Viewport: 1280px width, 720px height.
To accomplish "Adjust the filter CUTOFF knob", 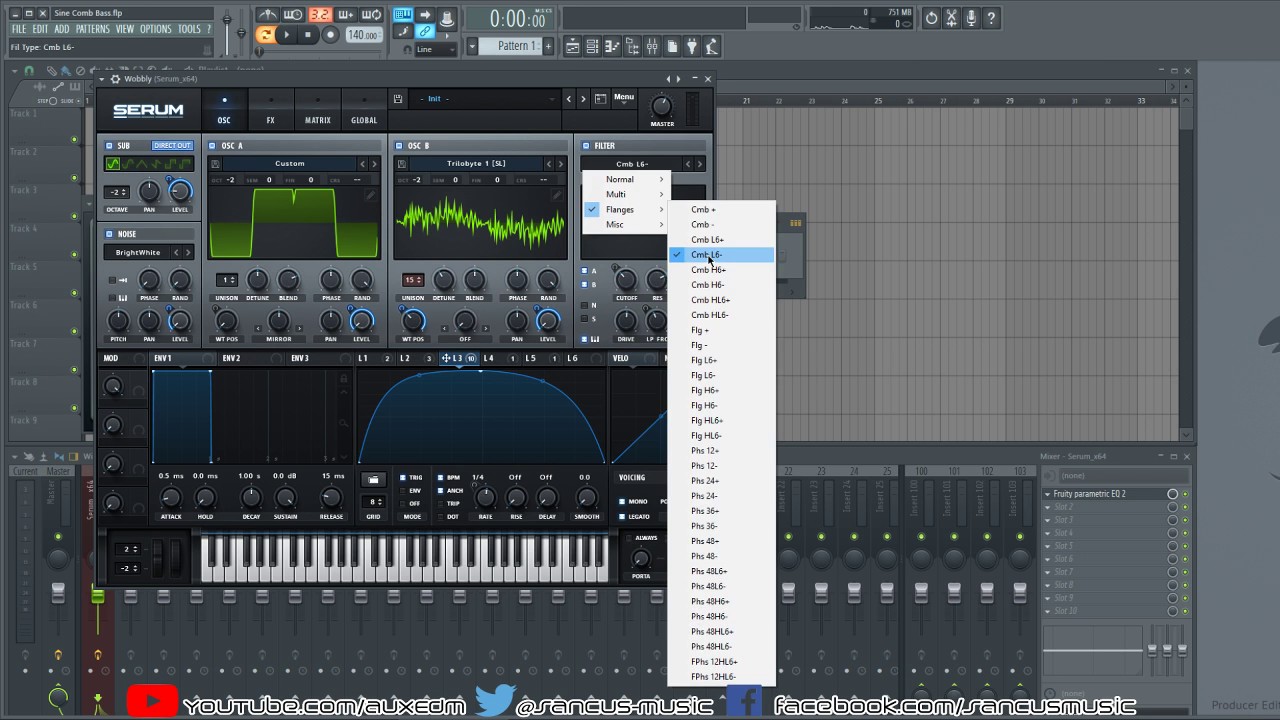I will pos(626,280).
